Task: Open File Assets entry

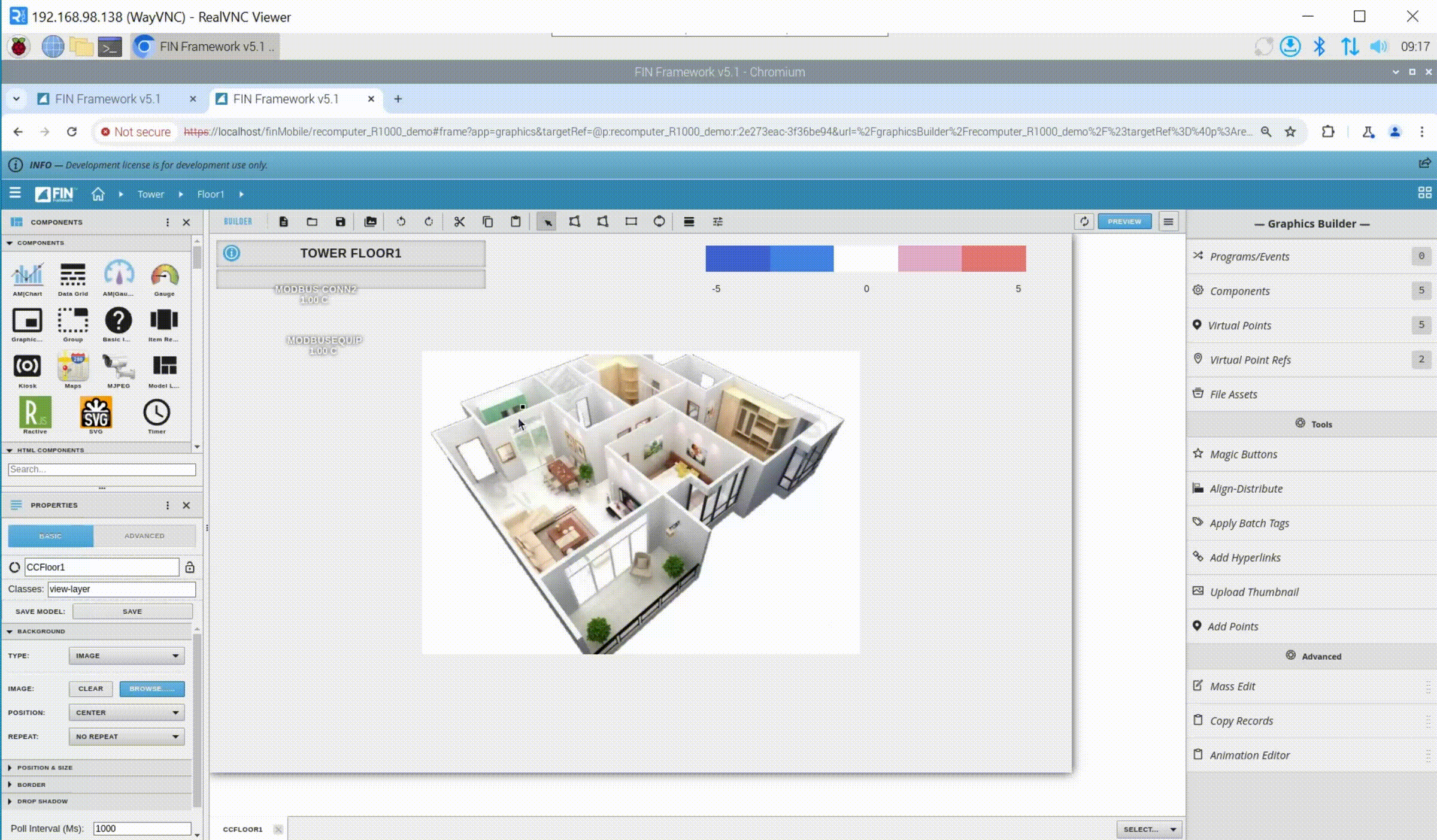Action: pos(1311,394)
